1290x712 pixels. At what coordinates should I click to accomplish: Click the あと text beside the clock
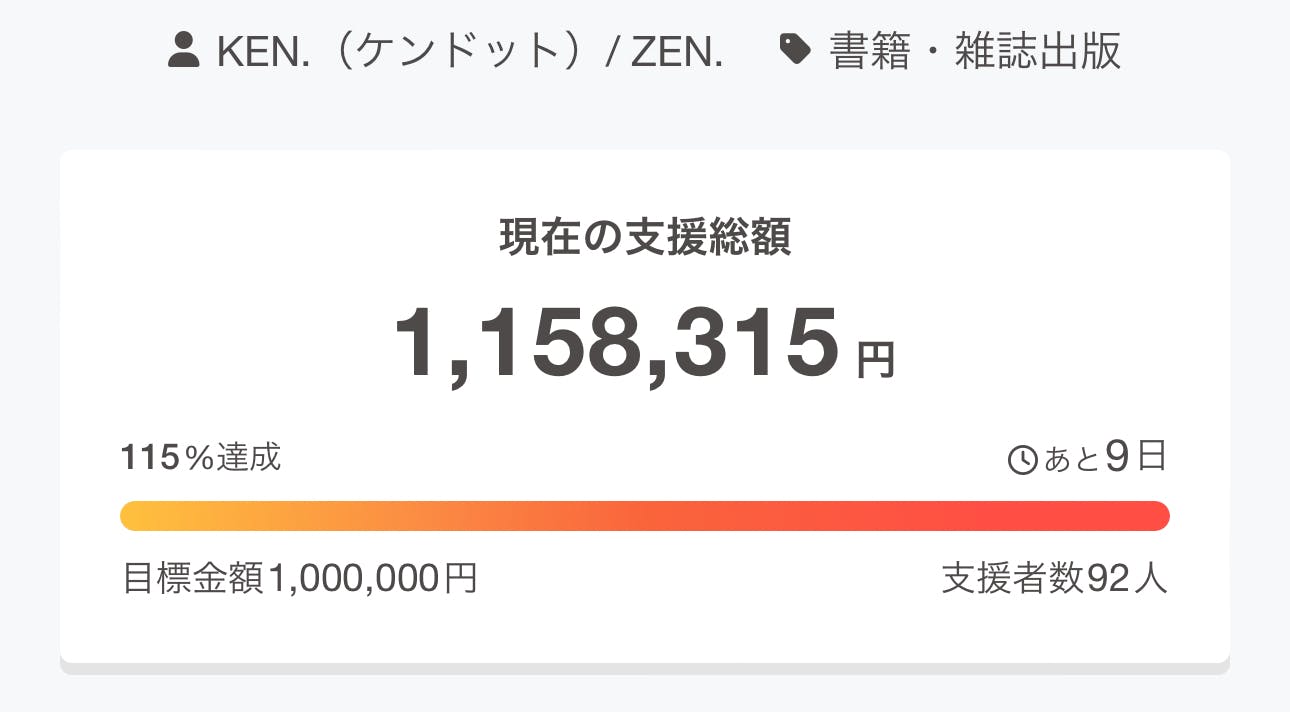1071,460
